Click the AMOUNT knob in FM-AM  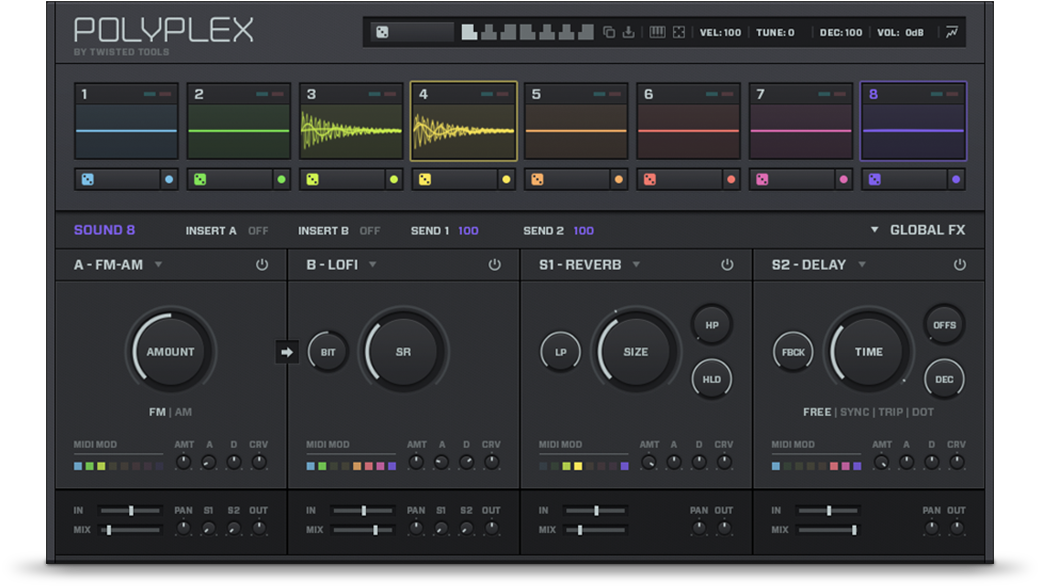point(170,351)
